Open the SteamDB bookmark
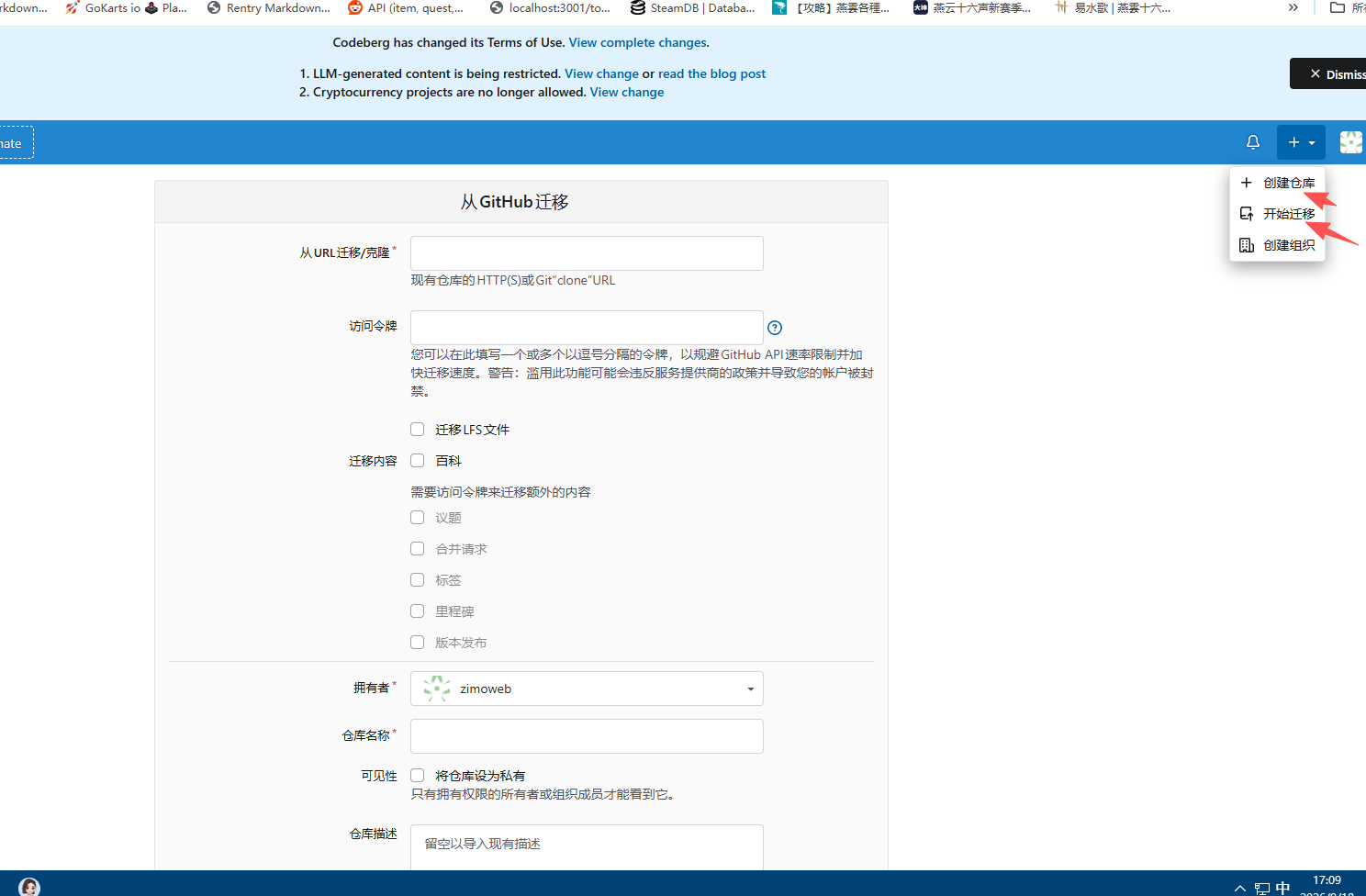This screenshot has height=896, width=1366. coord(693,8)
